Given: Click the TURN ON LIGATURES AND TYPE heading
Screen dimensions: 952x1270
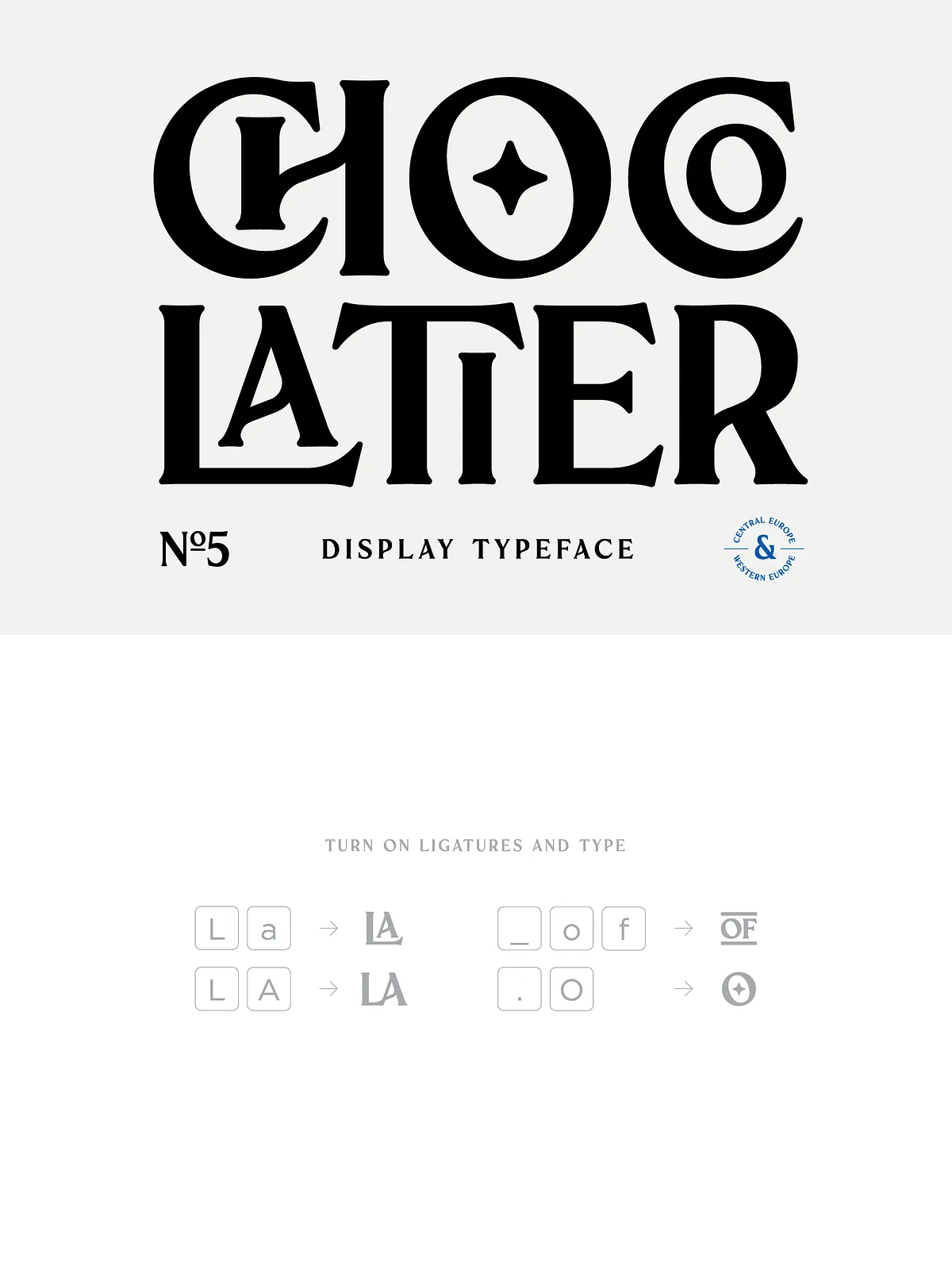Looking at the screenshot, I should (476, 845).
